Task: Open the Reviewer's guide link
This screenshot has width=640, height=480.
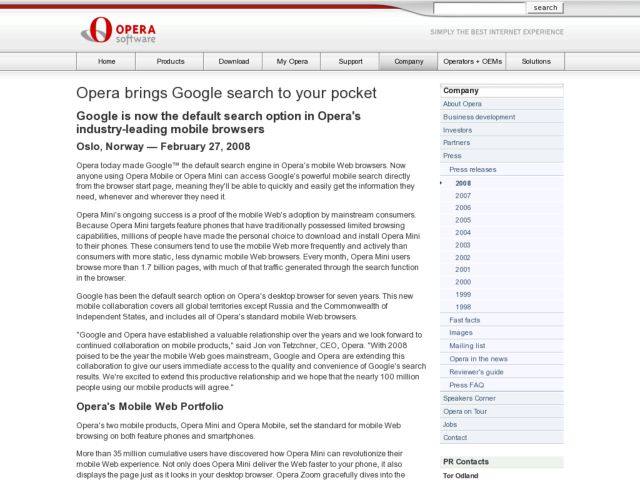Action: tap(476, 372)
